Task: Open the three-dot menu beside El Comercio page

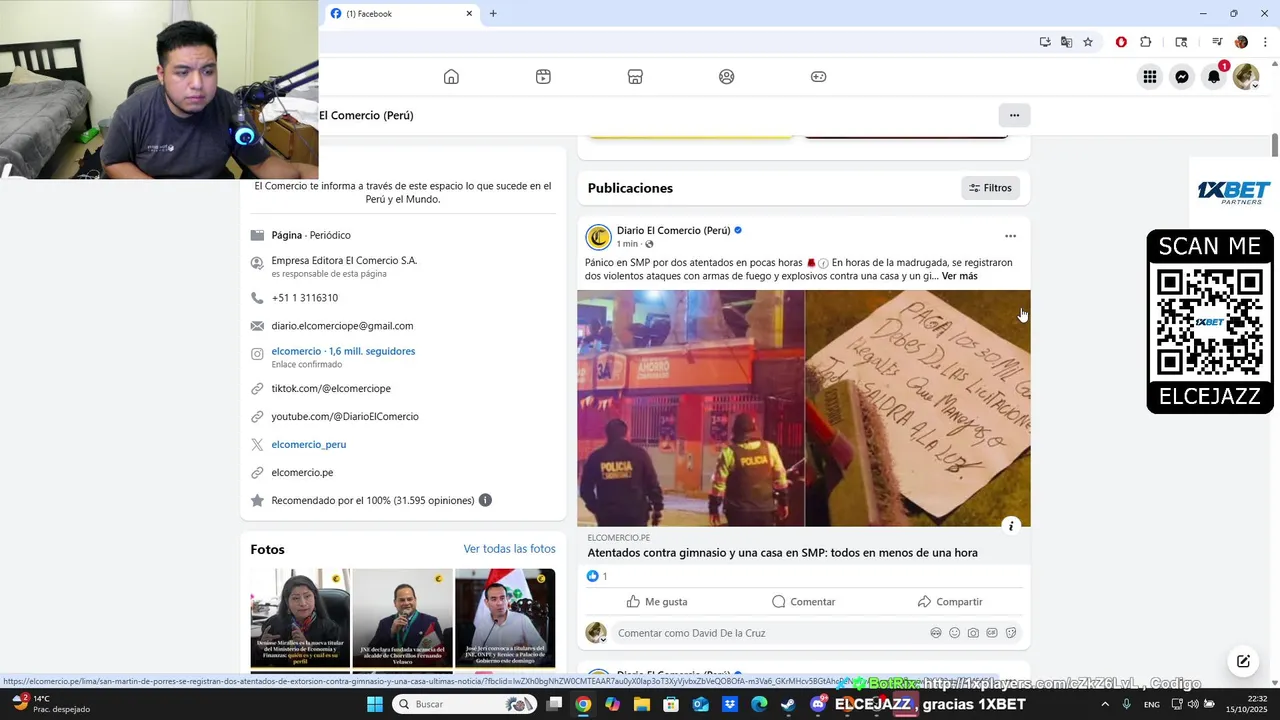Action: click(1014, 115)
